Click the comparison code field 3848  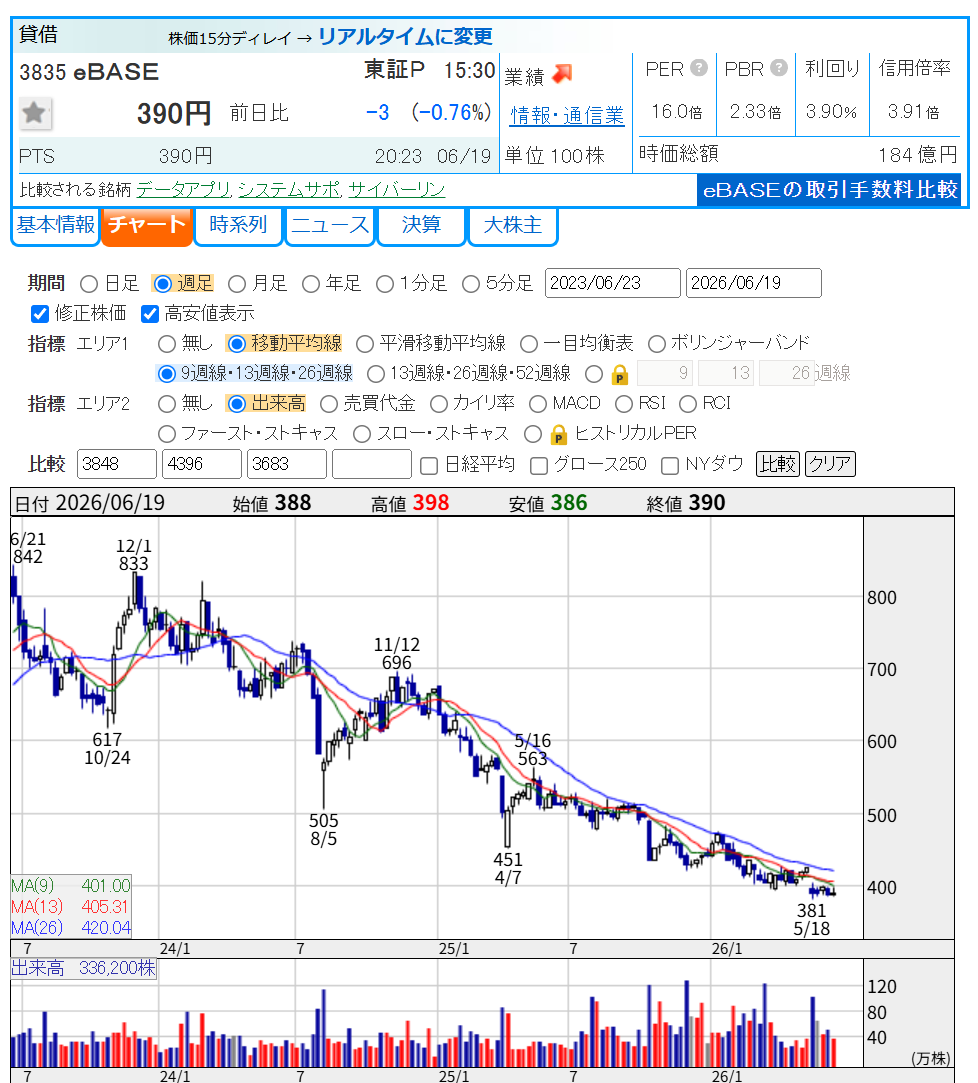point(117,464)
